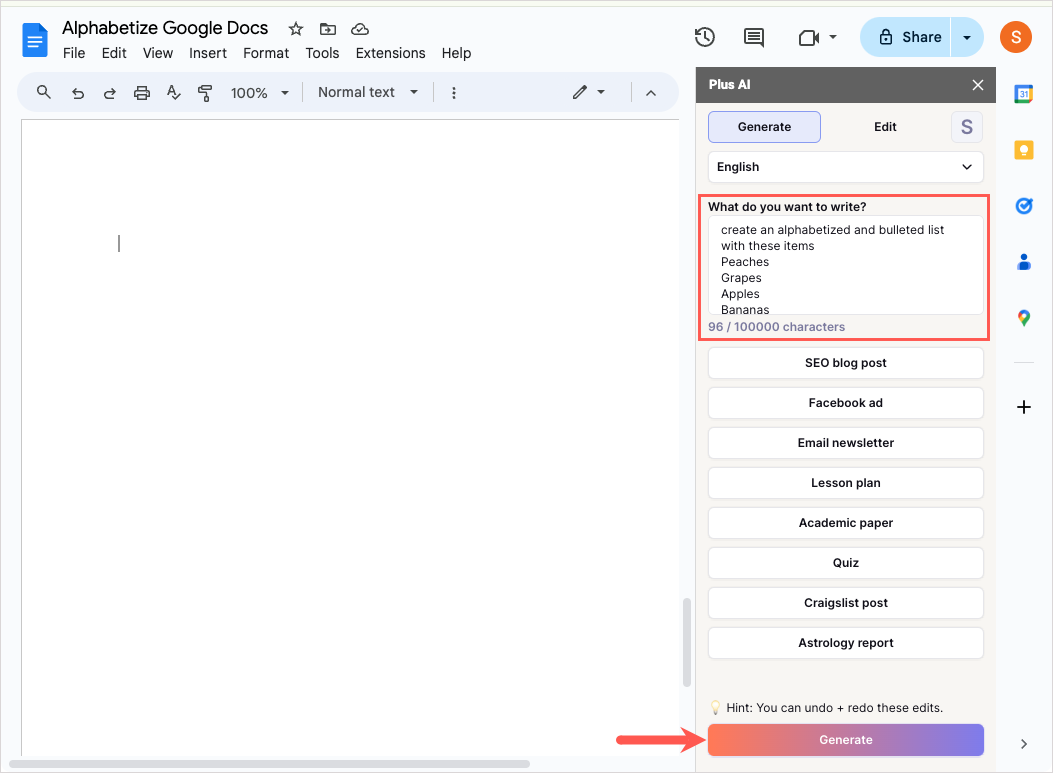Click the horizontal scrollbar at bottom
The width and height of the screenshot is (1053, 773).
point(269,764)
